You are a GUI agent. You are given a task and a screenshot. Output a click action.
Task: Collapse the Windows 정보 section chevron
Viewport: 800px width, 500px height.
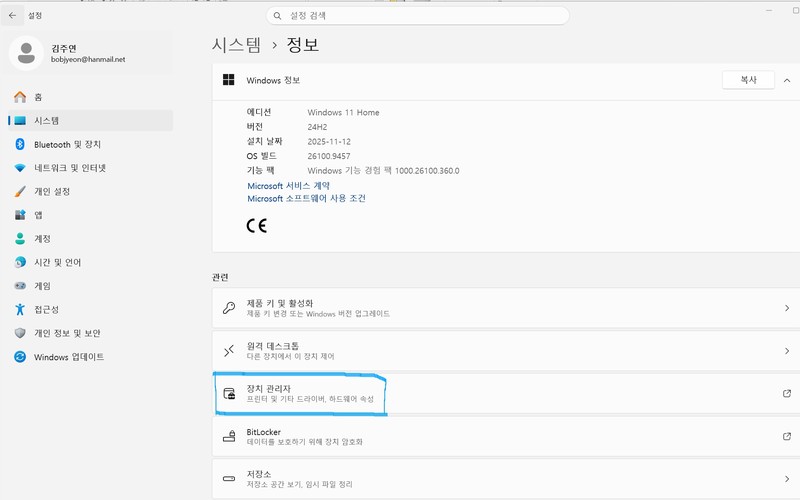[787, 81]
